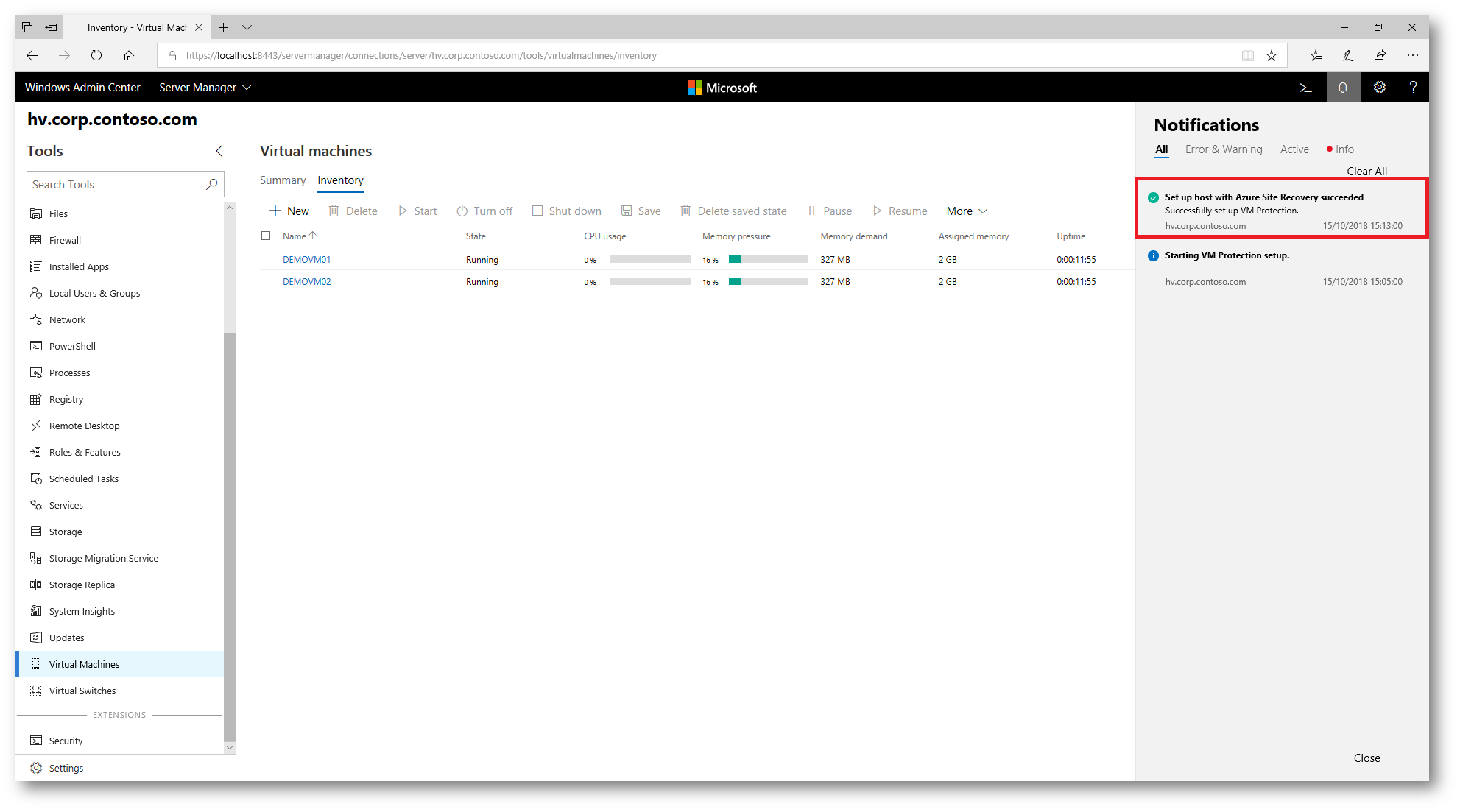Image resolution: width=1460 pixels, height=812 pixels.
Task: Close the Notifications panel
Action: pos(1366,758)
